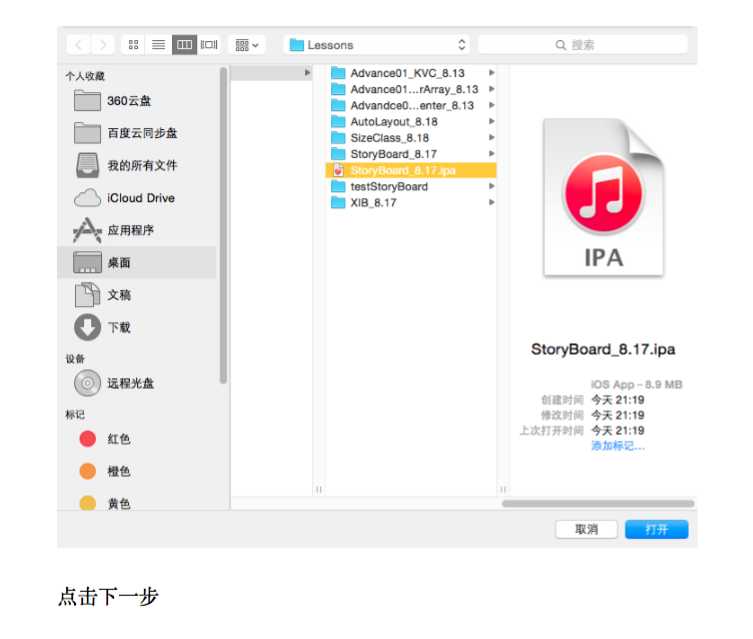Image resolution: width=753 pixels, height=639 pixels.
Task: Select the column view button
Action: point(184,45)
